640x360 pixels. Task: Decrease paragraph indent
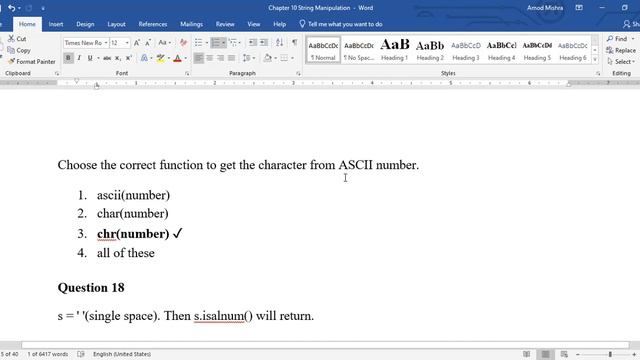click(x=253, y=42)
